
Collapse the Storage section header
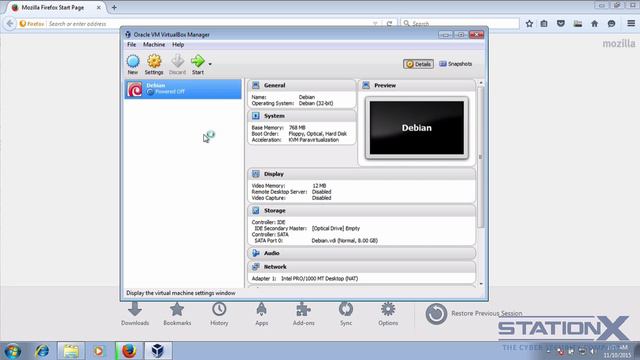click(362, 211)
